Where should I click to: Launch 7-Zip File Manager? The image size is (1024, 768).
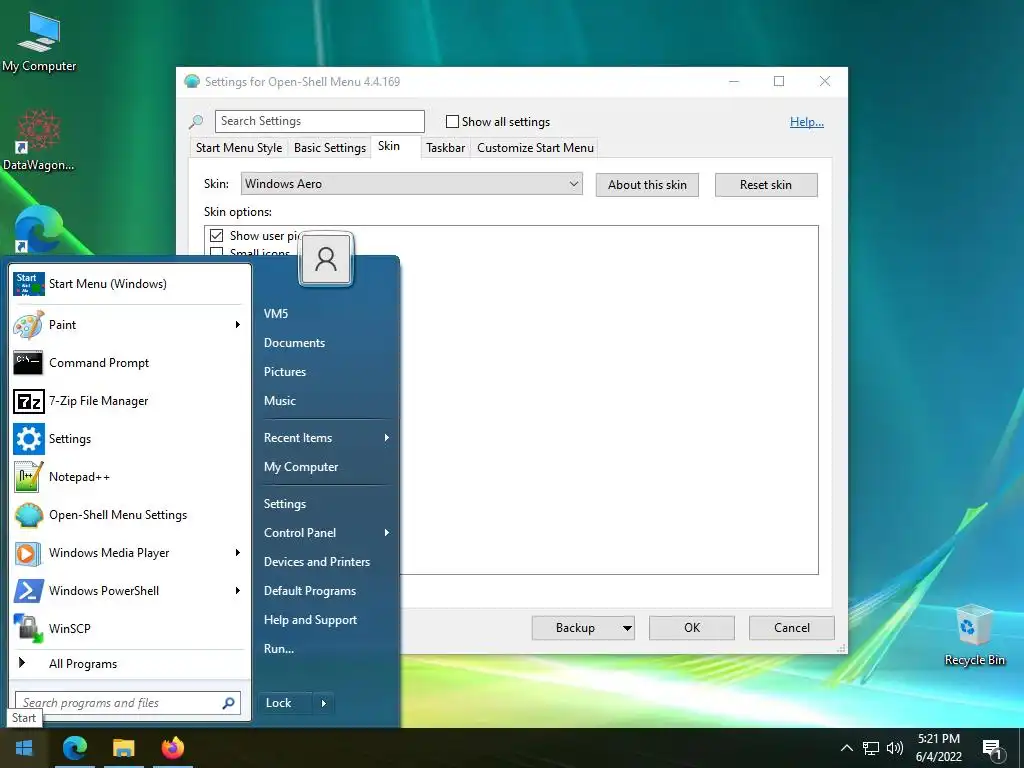point(129,400)
